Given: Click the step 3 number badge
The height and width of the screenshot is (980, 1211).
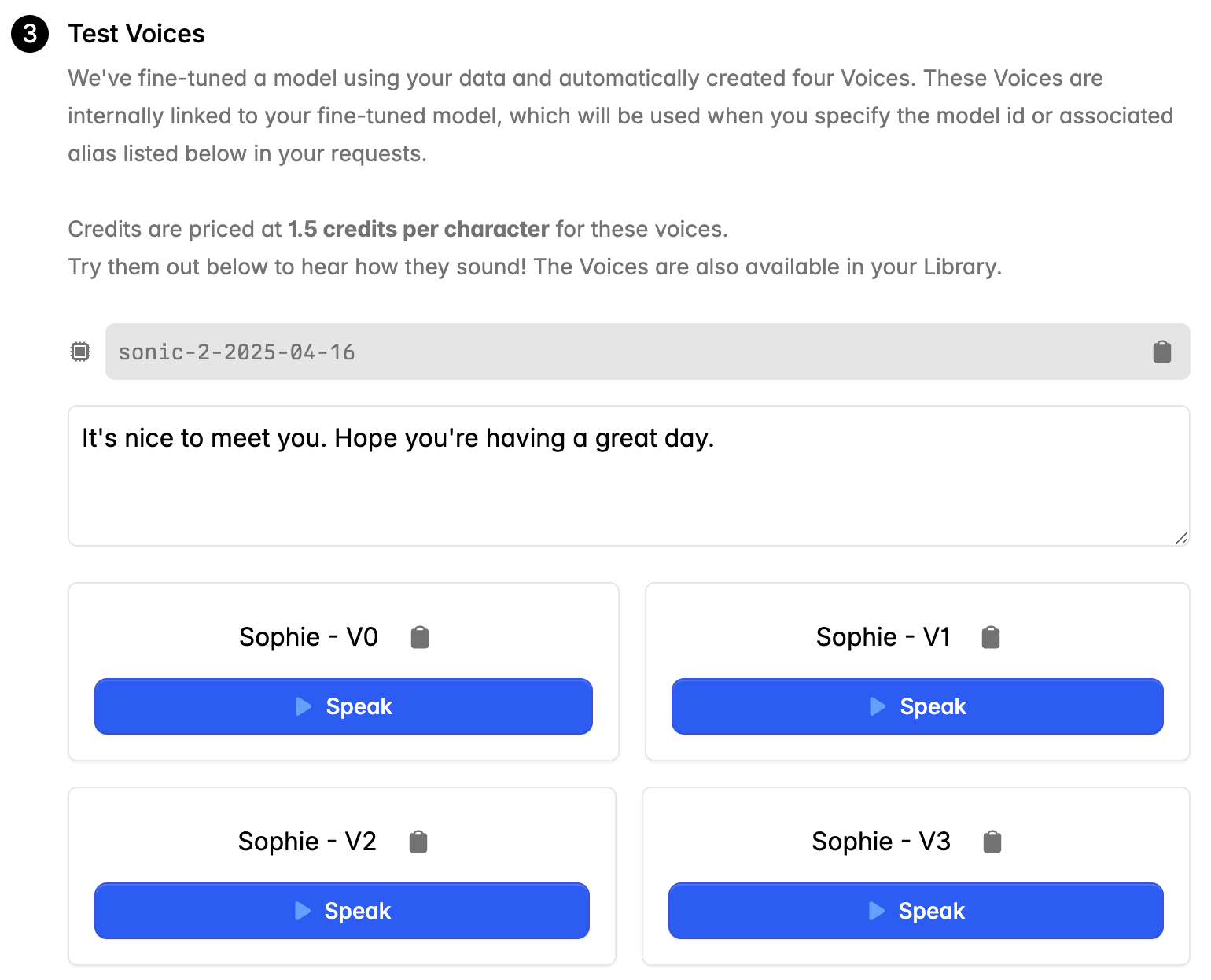Looking at the screenshot, I should (30, 34).
